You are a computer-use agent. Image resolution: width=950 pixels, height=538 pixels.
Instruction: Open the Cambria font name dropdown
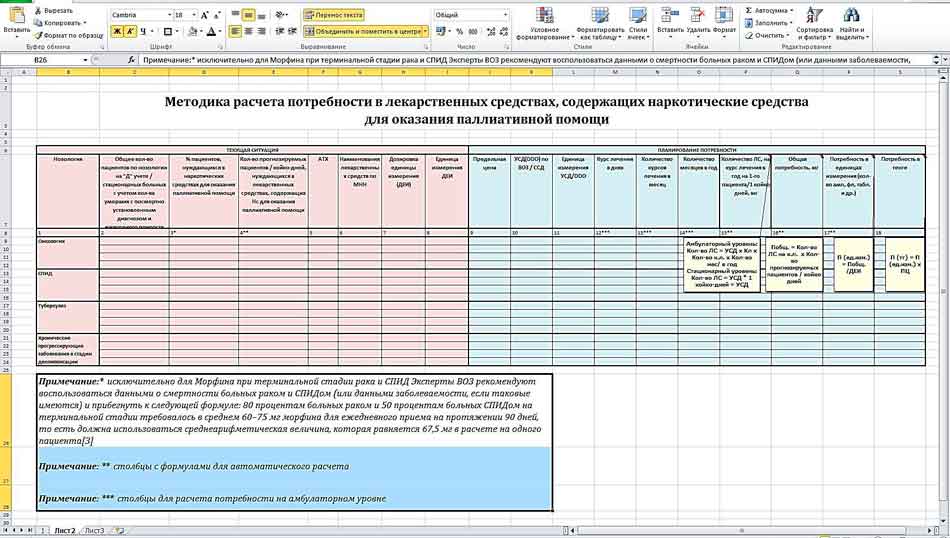click(x=169, y=15)
